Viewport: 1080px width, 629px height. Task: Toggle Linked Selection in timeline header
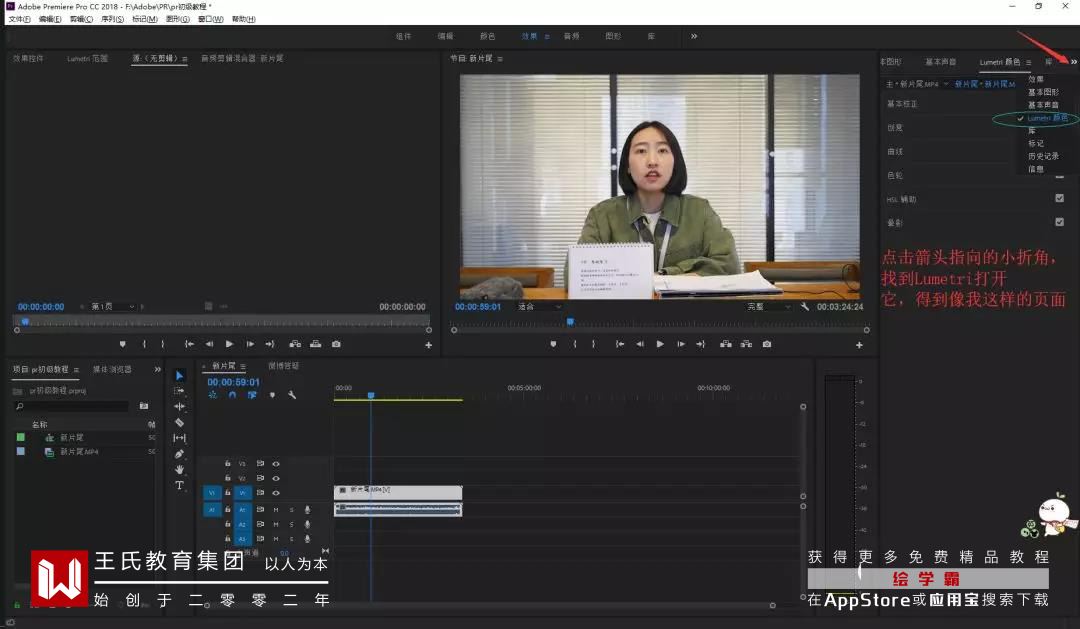point(252,395)
